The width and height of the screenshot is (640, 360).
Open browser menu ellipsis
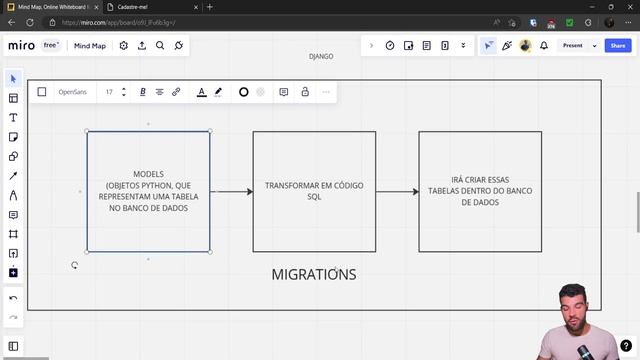629,22
